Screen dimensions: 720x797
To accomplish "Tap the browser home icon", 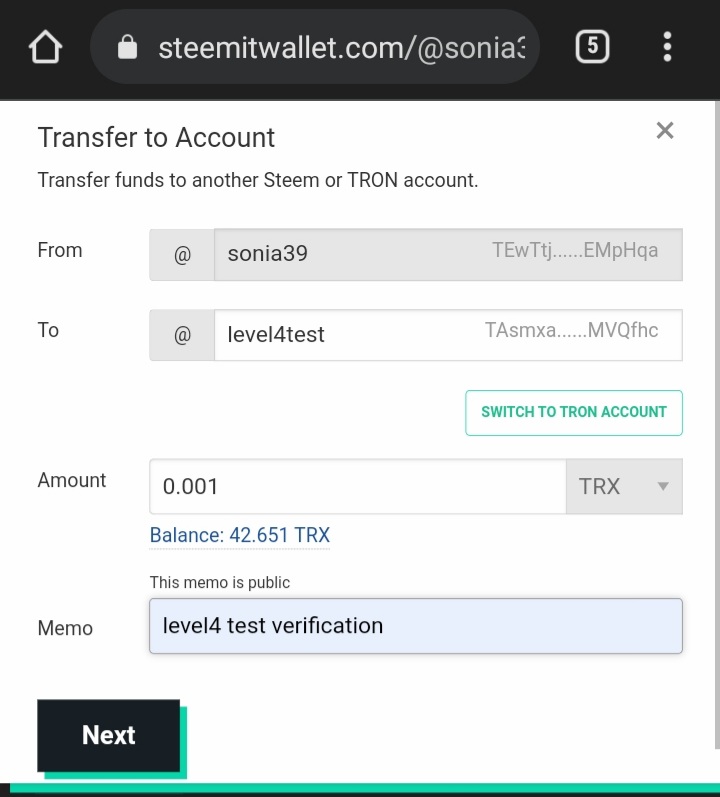I will (46, 47).
